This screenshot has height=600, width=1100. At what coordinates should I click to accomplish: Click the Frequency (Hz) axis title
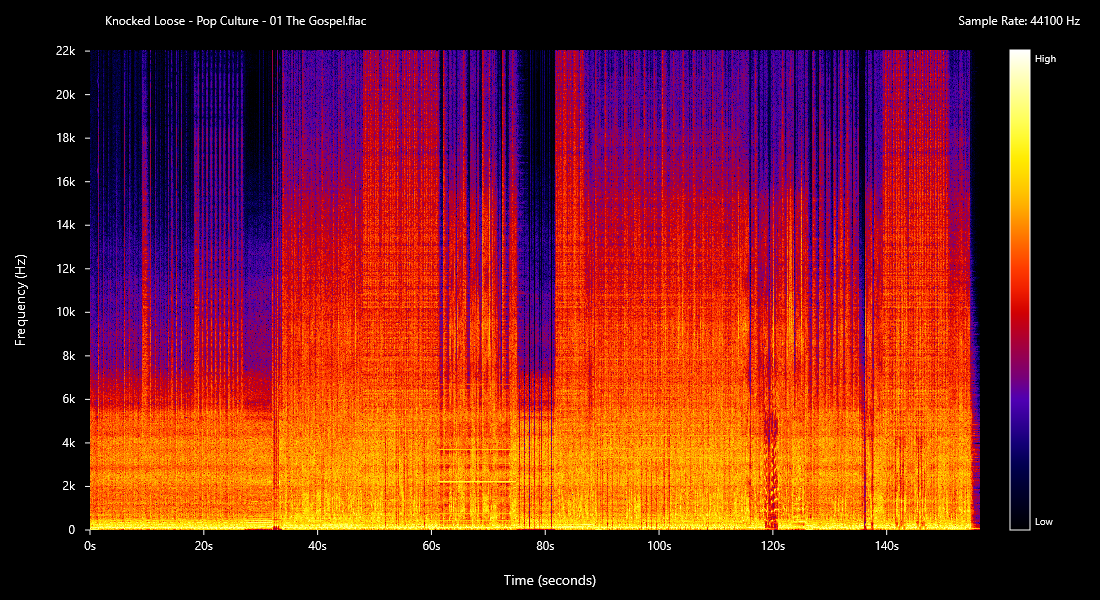coord(20,300)
